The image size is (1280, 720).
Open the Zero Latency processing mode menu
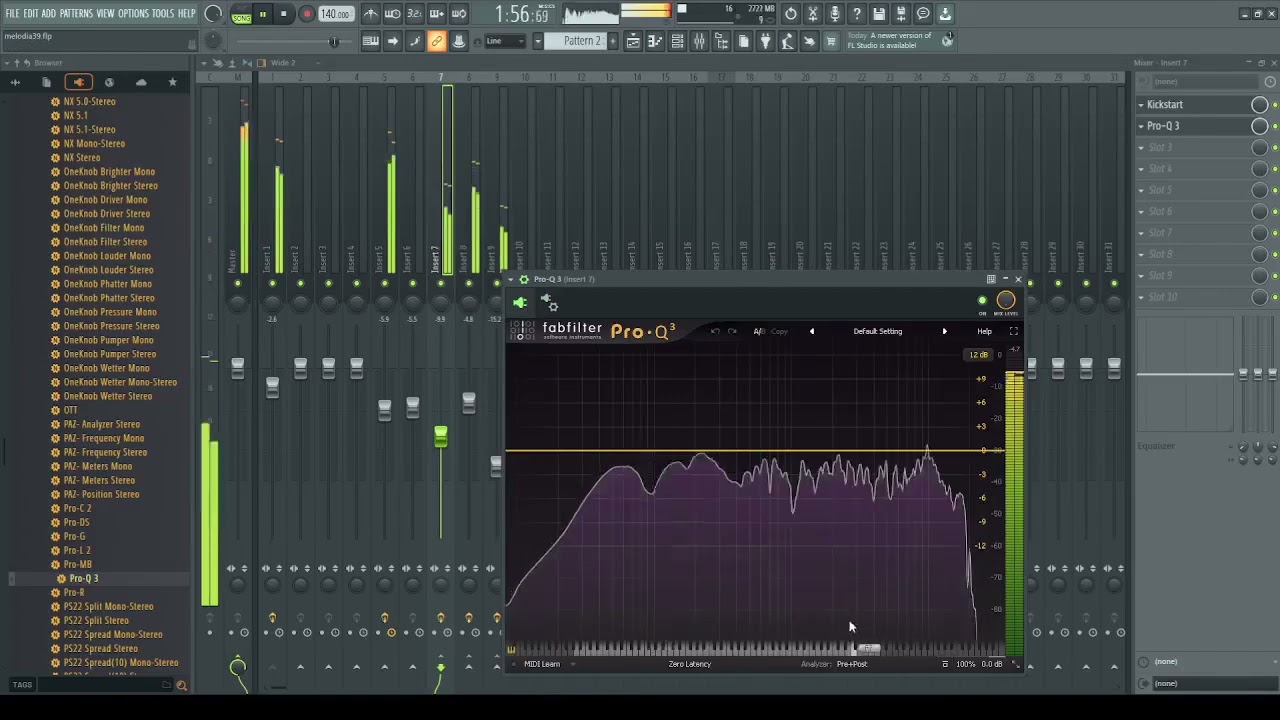pos(690,664)
